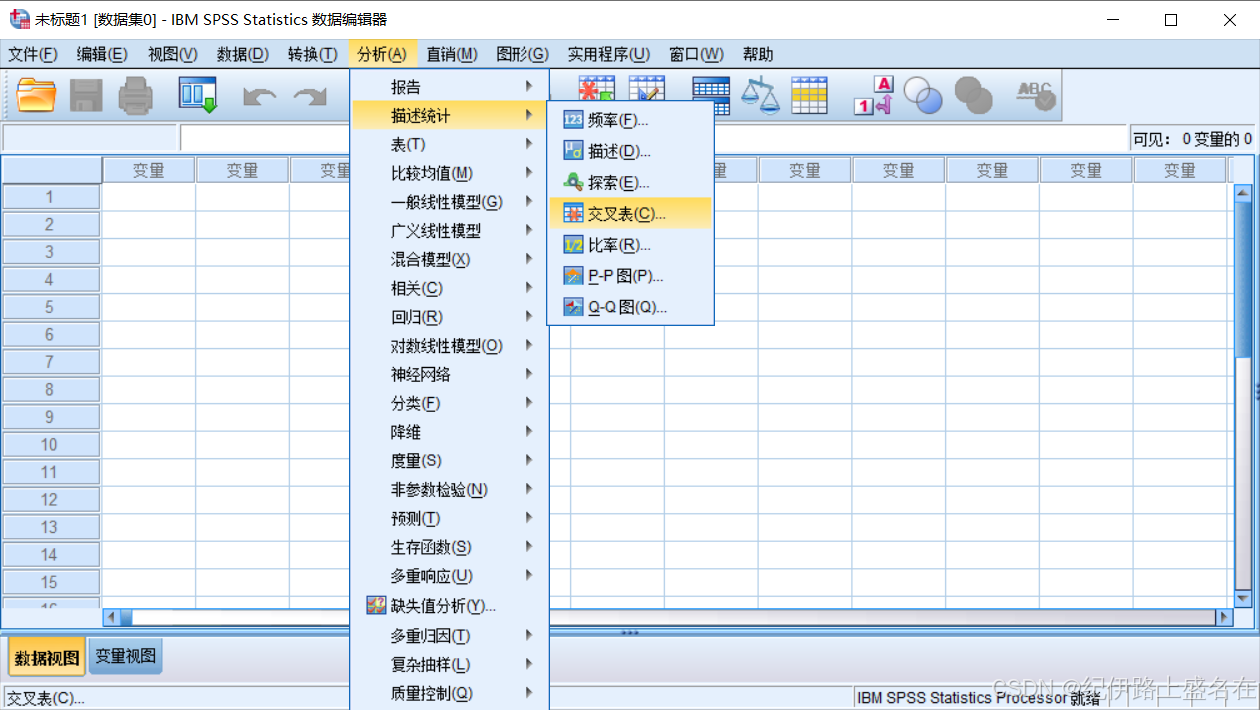Expand the 表(T) submenu arrow
This screenshot has height=710, width=1260.
coord(529,144)
